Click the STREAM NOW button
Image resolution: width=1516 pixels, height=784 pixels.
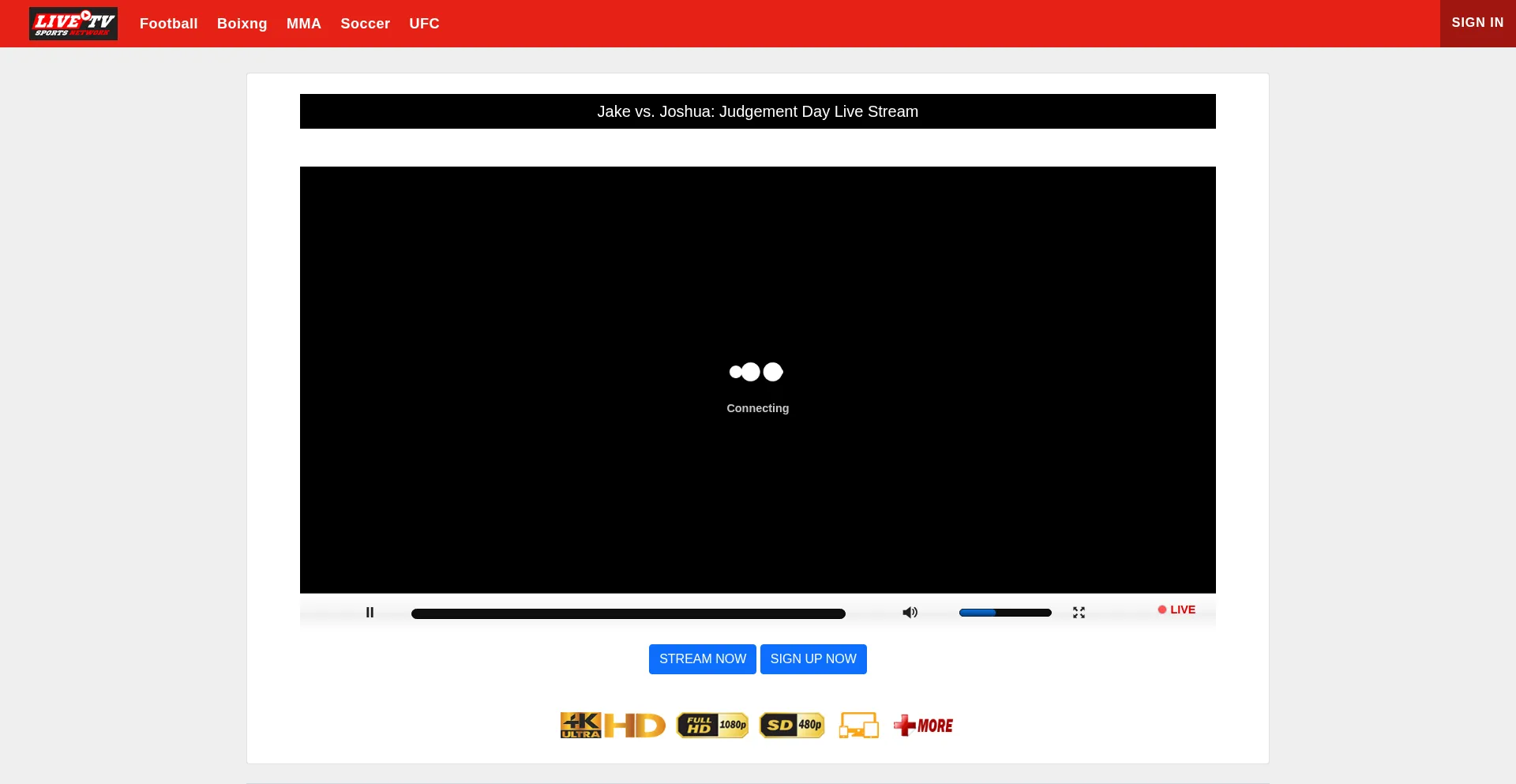click(702, 658)
